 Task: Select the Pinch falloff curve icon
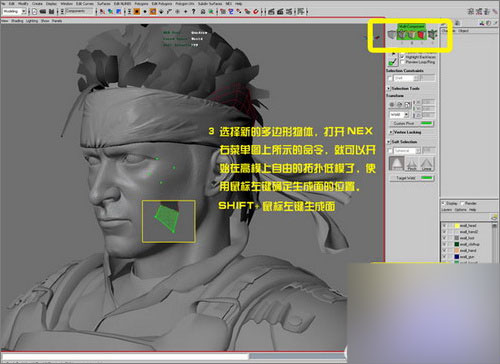412,164
